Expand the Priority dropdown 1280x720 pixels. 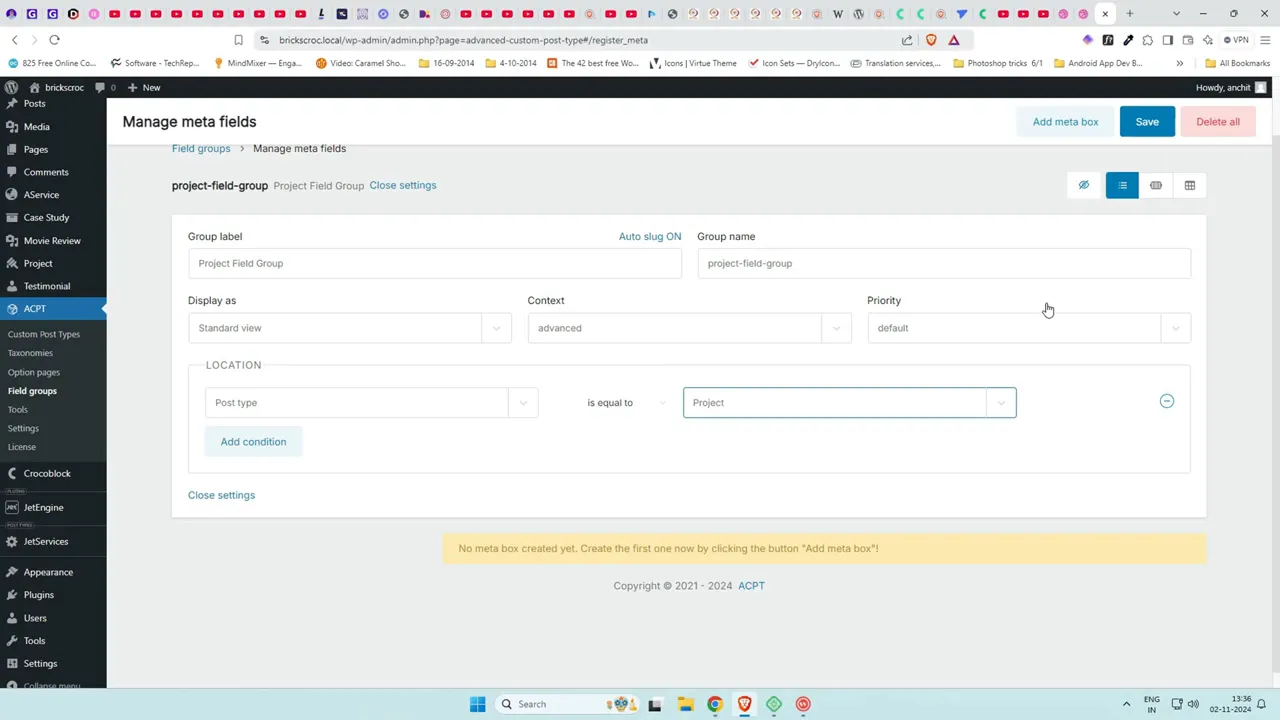tap(1028, 328)
